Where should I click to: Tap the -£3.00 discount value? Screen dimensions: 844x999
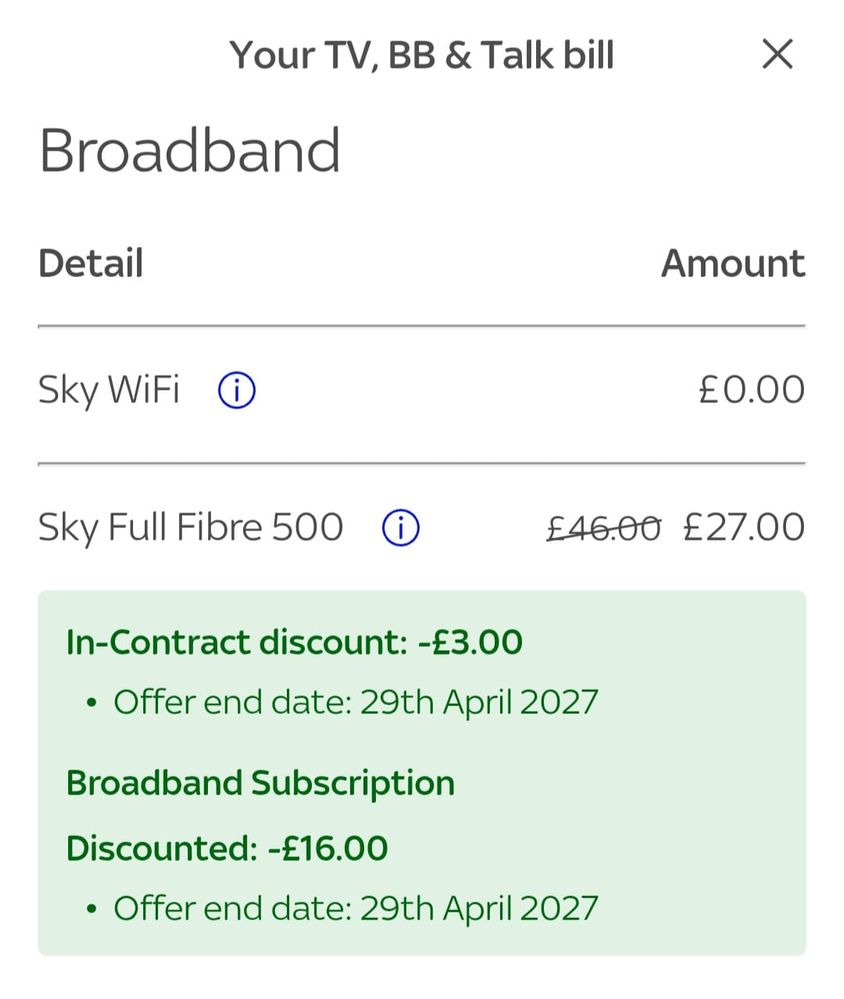470,642
